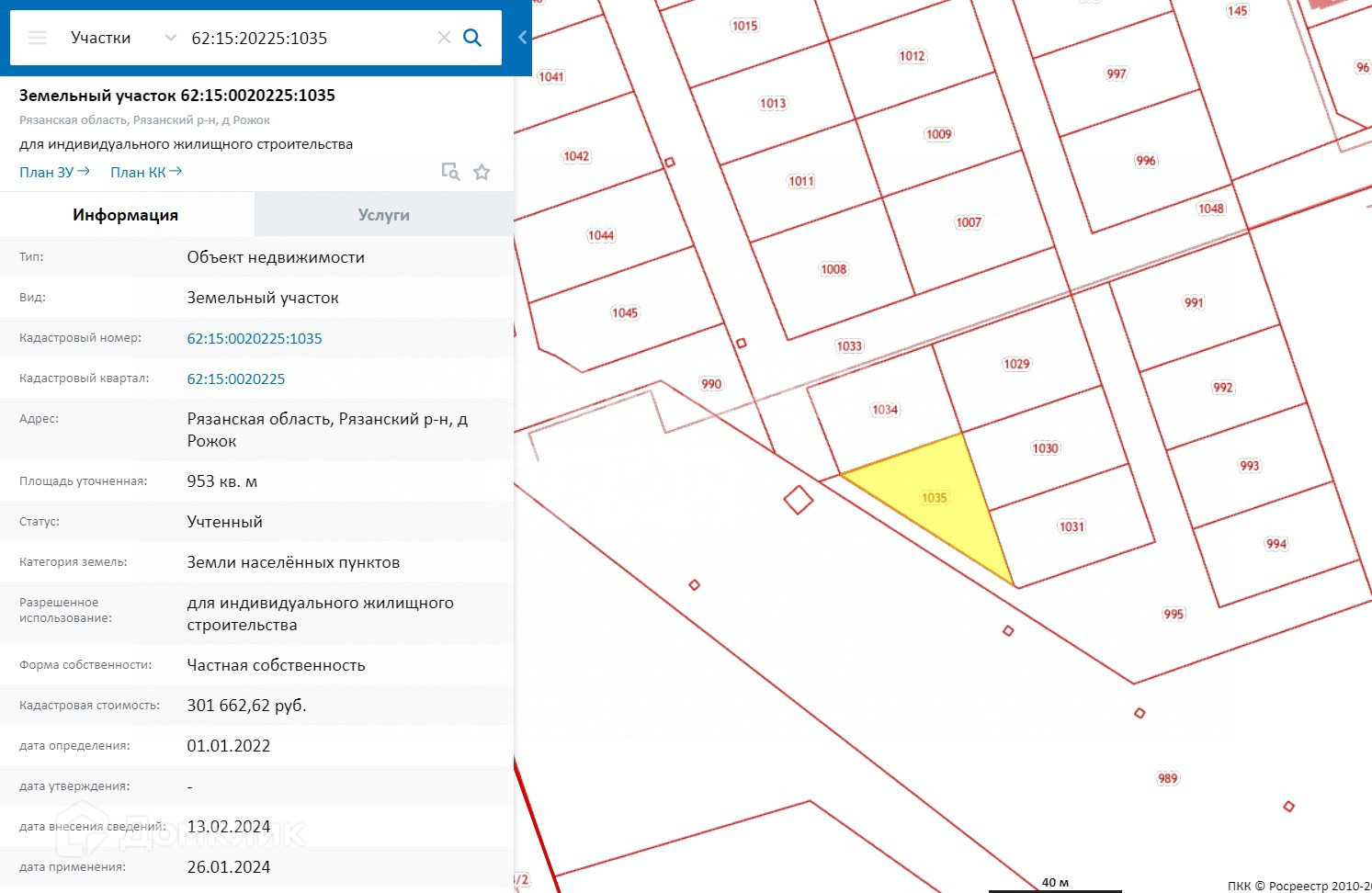This screenshot has width=1372, height=893.
Task: Click the application date 26.01.2024
Action: coord(229,867)
